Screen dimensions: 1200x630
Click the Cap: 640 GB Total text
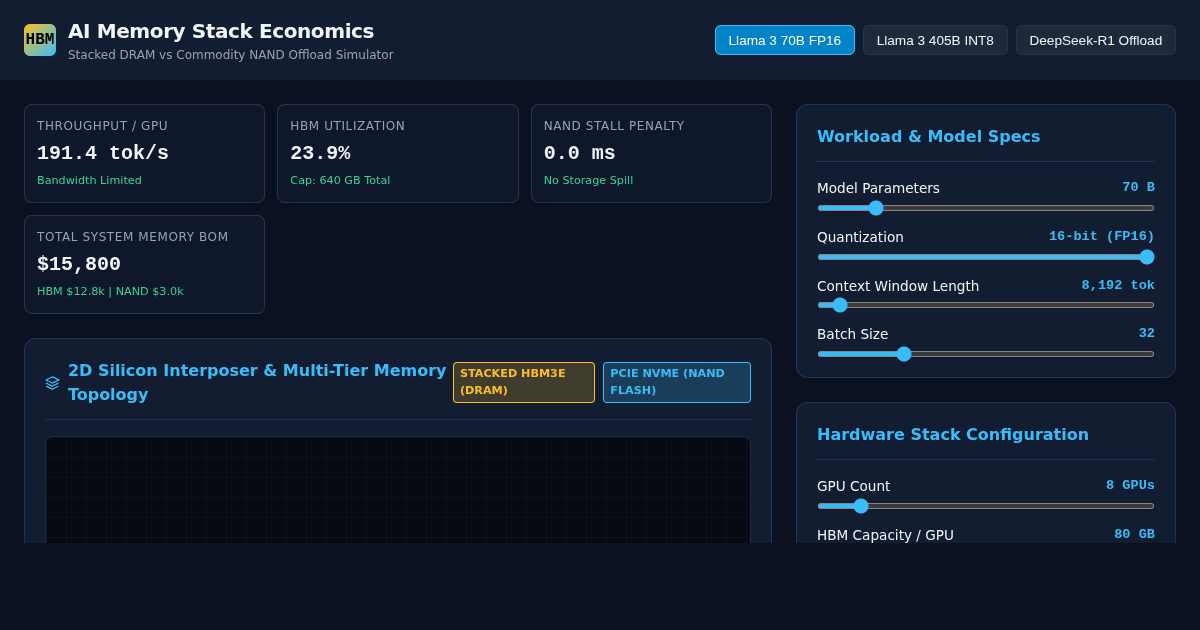(x=340, y=181)
